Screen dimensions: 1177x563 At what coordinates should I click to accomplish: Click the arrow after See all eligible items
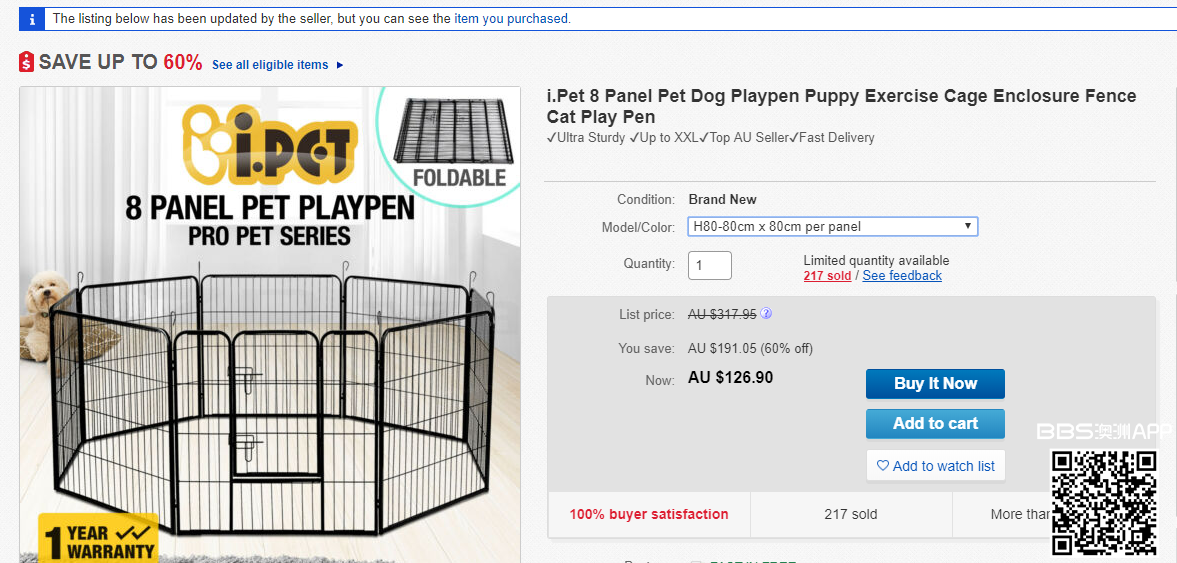[x=340, y=66]
